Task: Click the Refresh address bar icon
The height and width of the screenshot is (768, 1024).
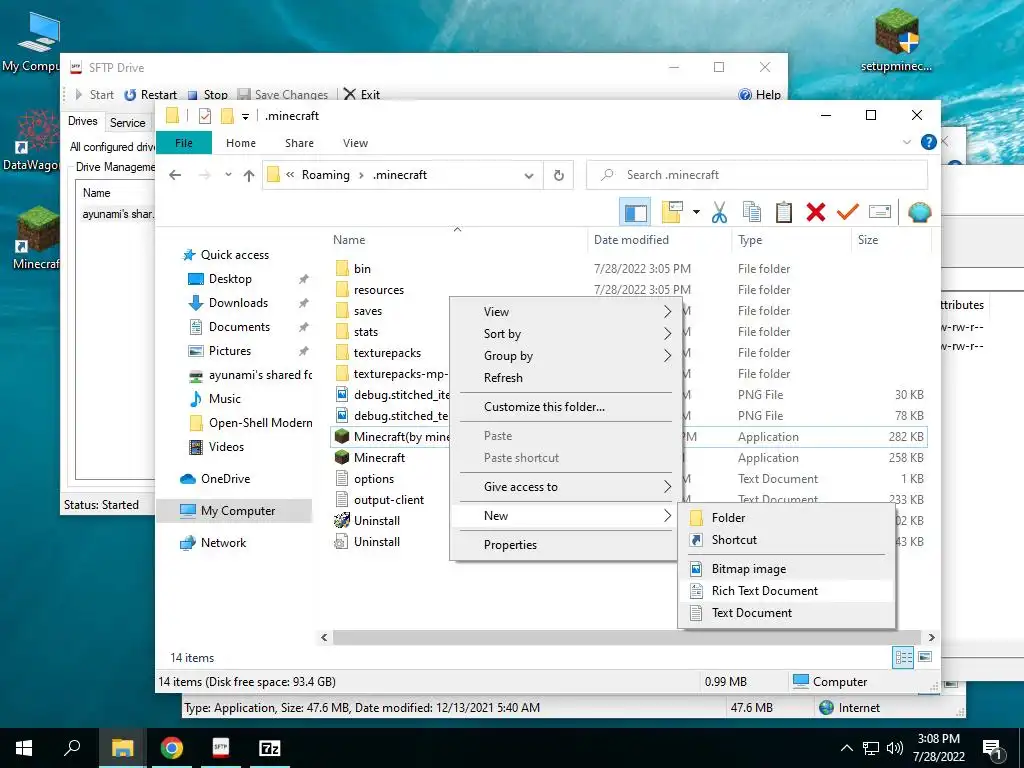Action: (558, 175)
